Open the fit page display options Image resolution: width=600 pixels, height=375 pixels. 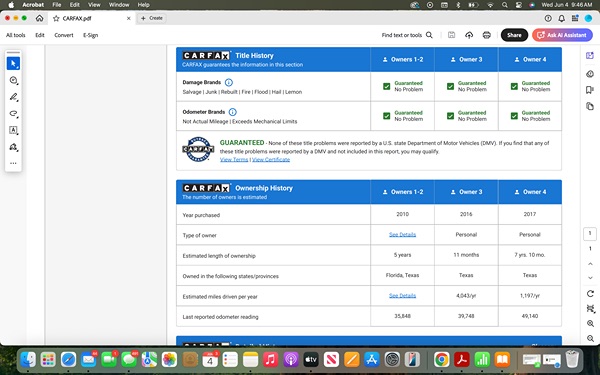[x=590, y=308]
